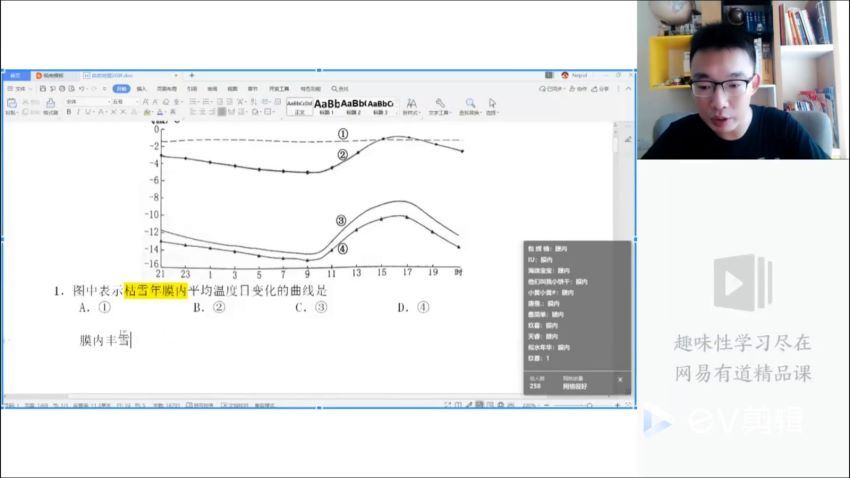This screenshot has width=850, height=478.
Task: Collapse the ribbon with the up chevron
Action: (x=628, y=88)
